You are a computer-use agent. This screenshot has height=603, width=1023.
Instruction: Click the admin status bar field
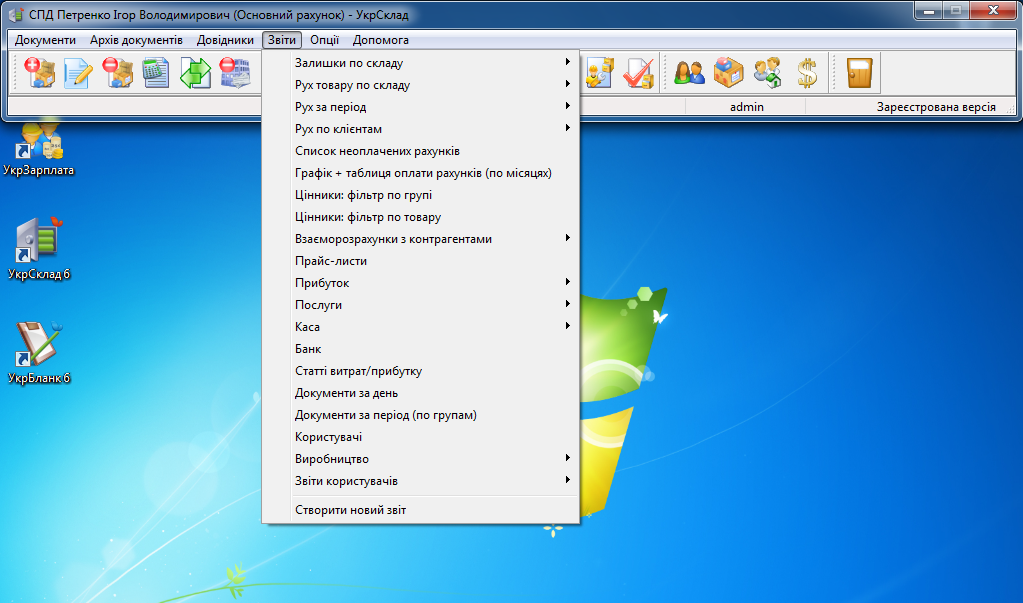click(x=746, y=107)
